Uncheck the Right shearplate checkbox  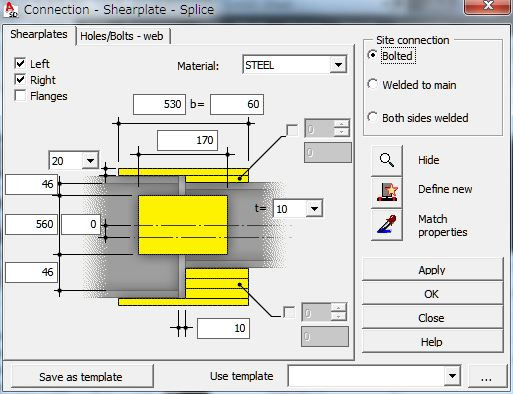coord(20,80)
